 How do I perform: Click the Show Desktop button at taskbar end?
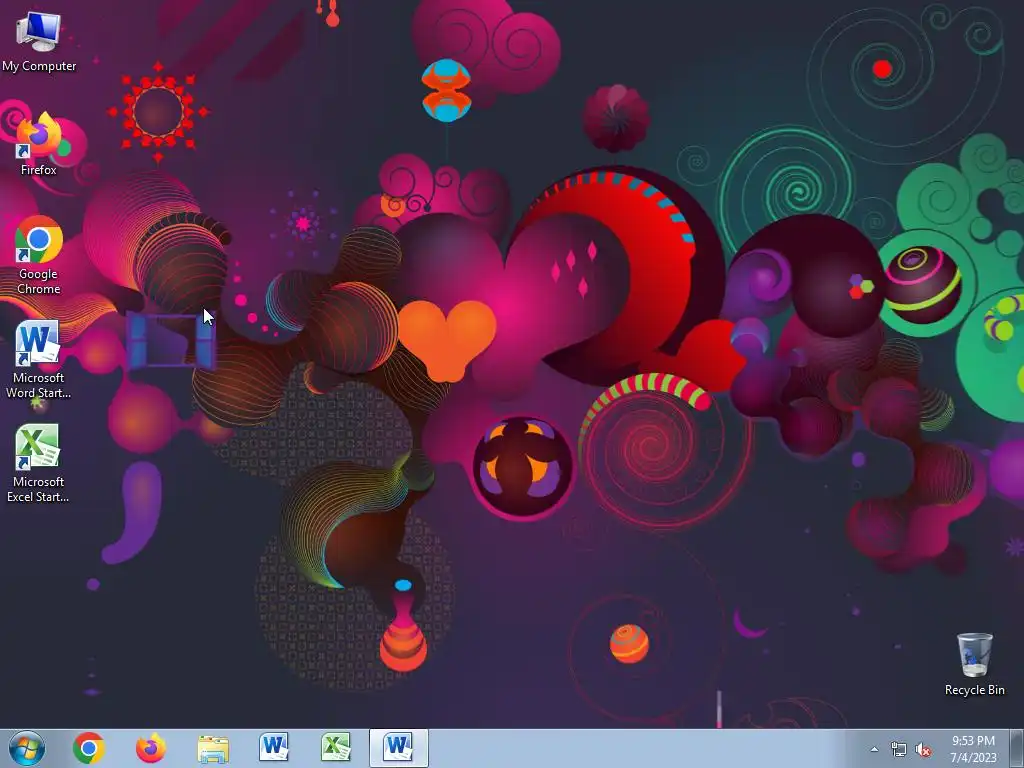1016,748
